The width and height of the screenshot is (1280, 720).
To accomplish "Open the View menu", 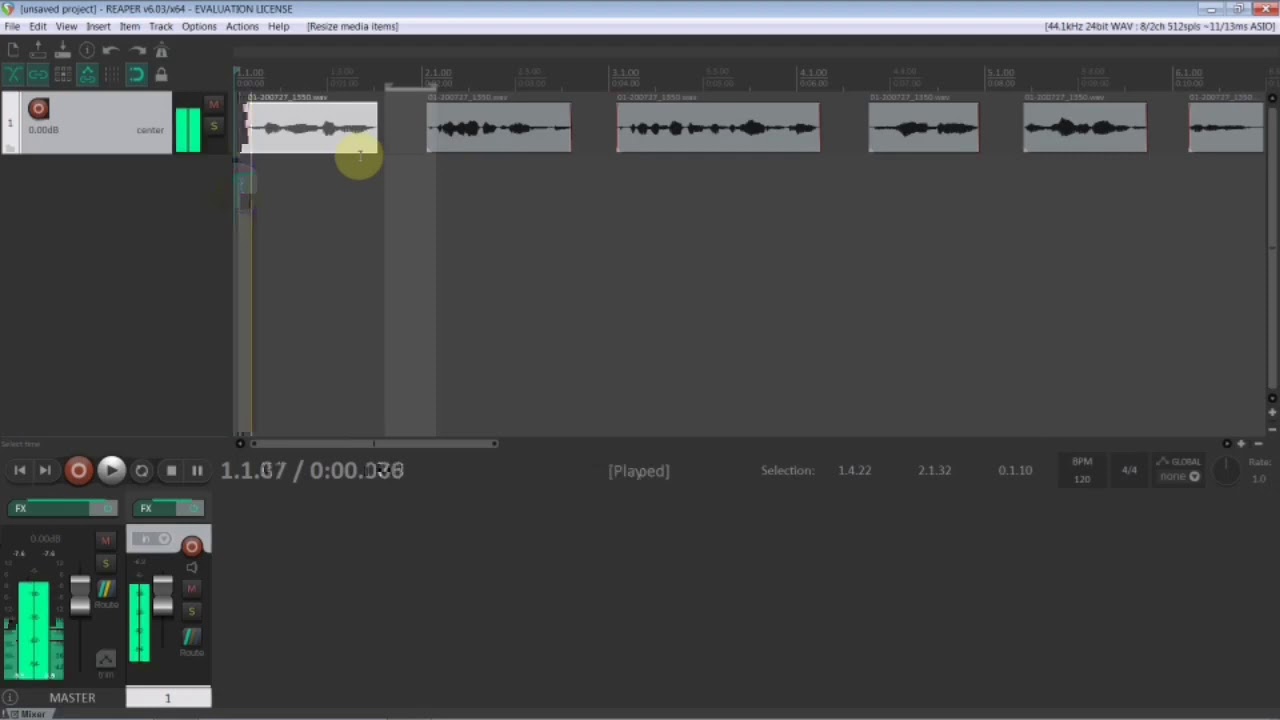I will pyautogui.click(x=66, y=26).
